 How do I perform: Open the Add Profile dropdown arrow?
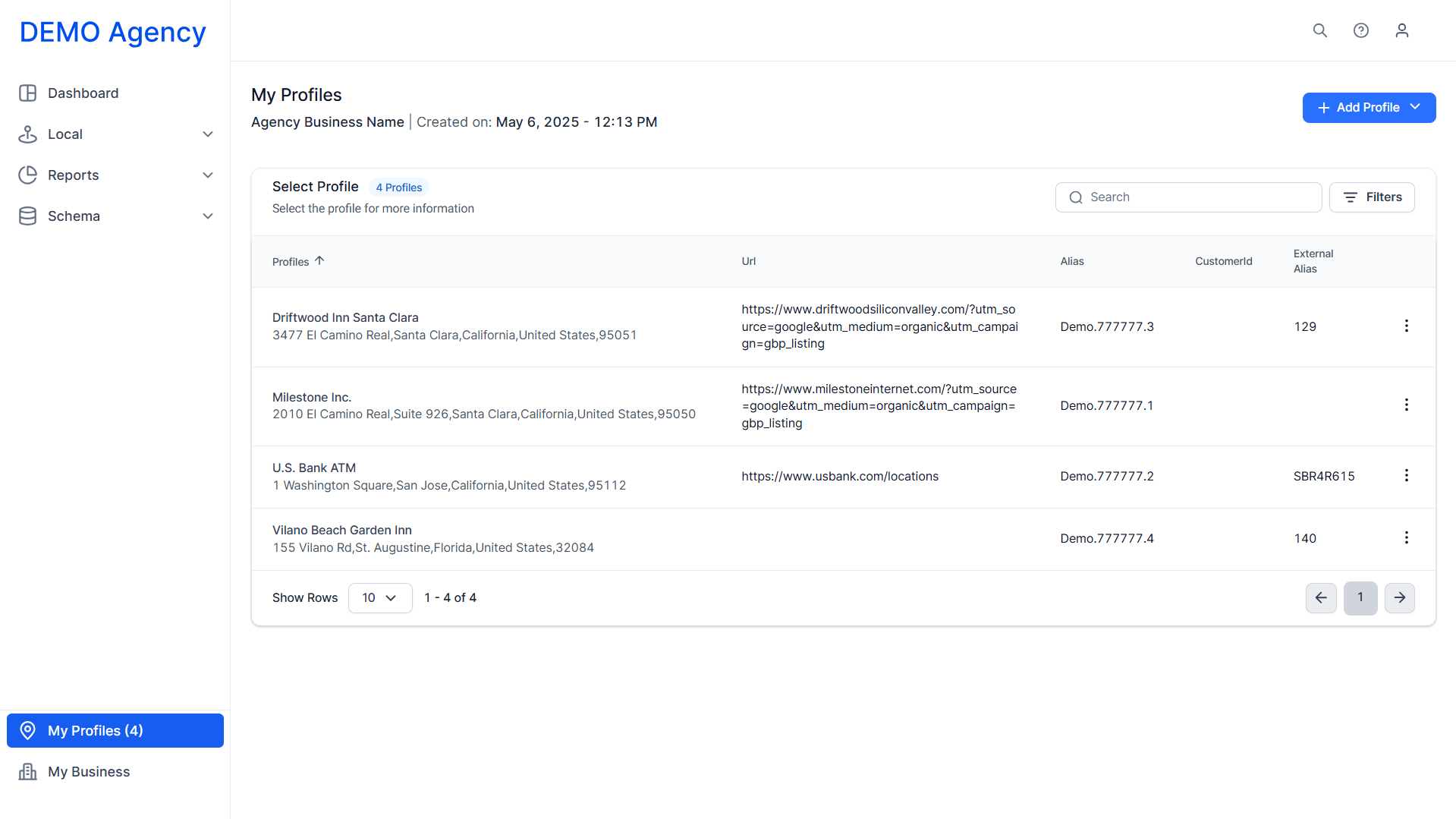coord(1415,107)
